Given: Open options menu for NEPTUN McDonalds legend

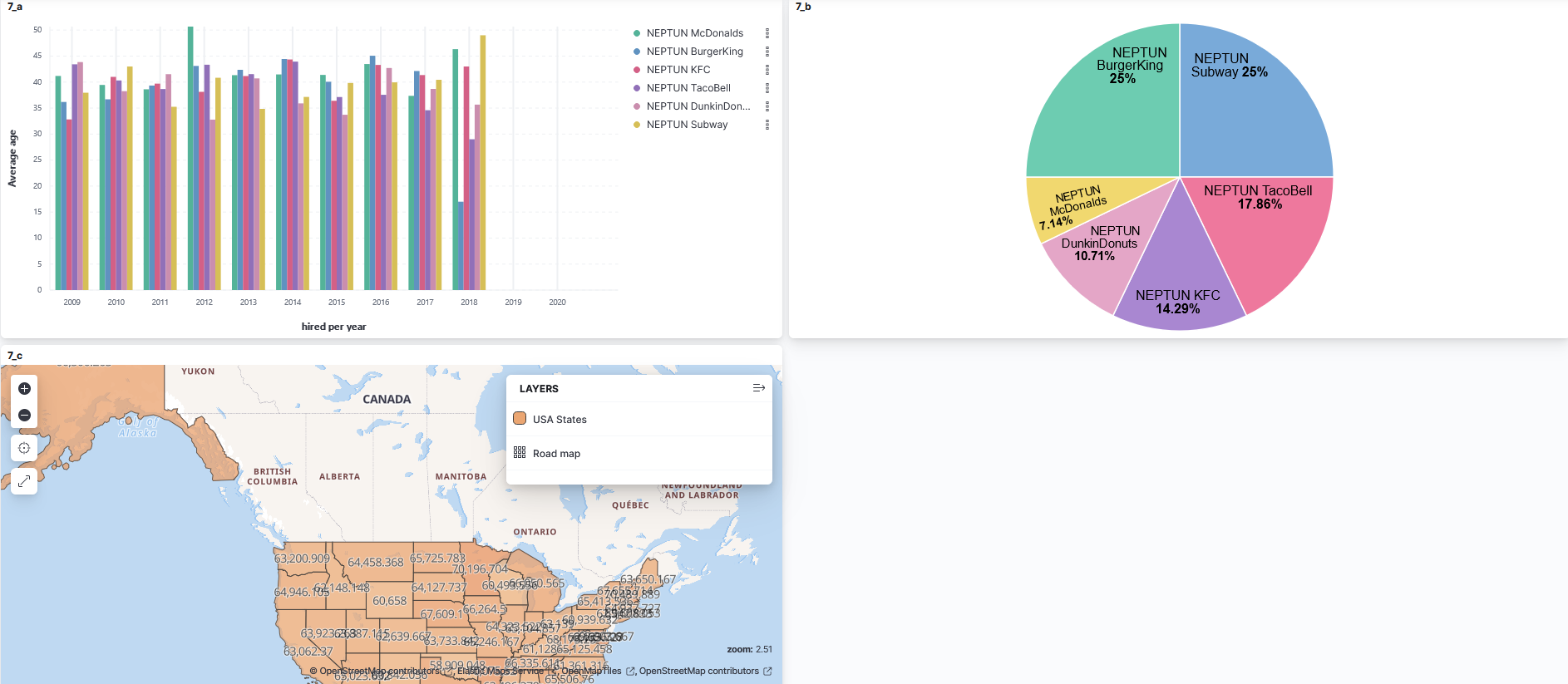Looking at the screenshot, I should coord(767,33).
